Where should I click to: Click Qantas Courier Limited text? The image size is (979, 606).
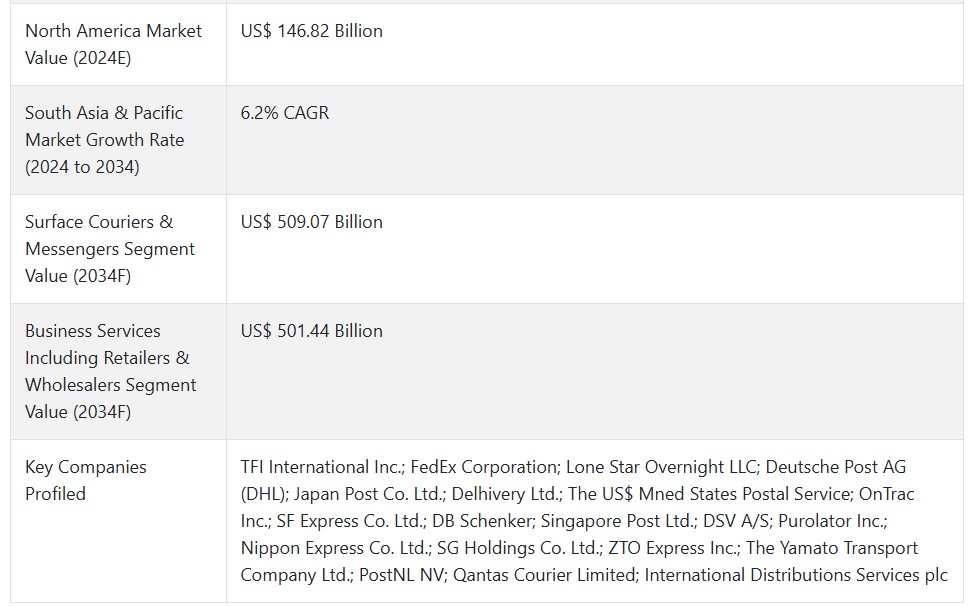pyautogui.click(x=545, y=575)
